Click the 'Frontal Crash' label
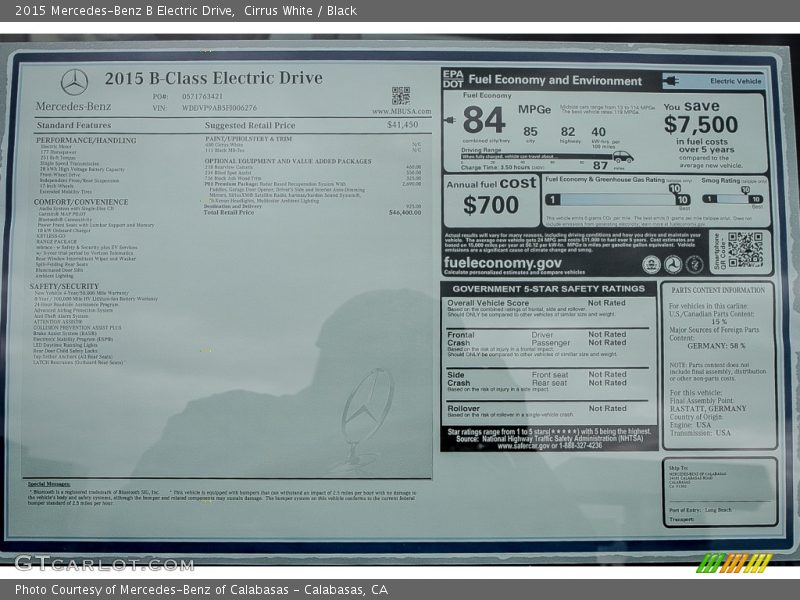The width and height of the screenshot is (800, 600). [461, 339]
